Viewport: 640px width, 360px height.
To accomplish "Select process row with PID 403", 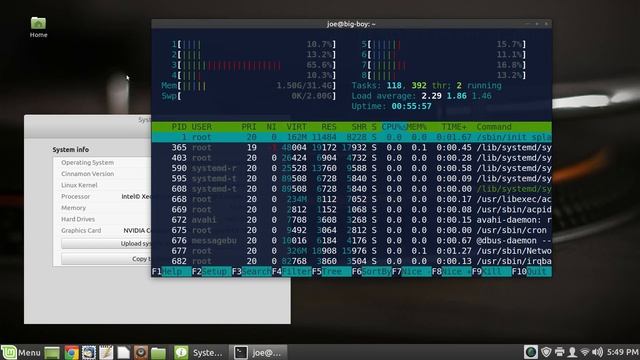I will [351, 158].
